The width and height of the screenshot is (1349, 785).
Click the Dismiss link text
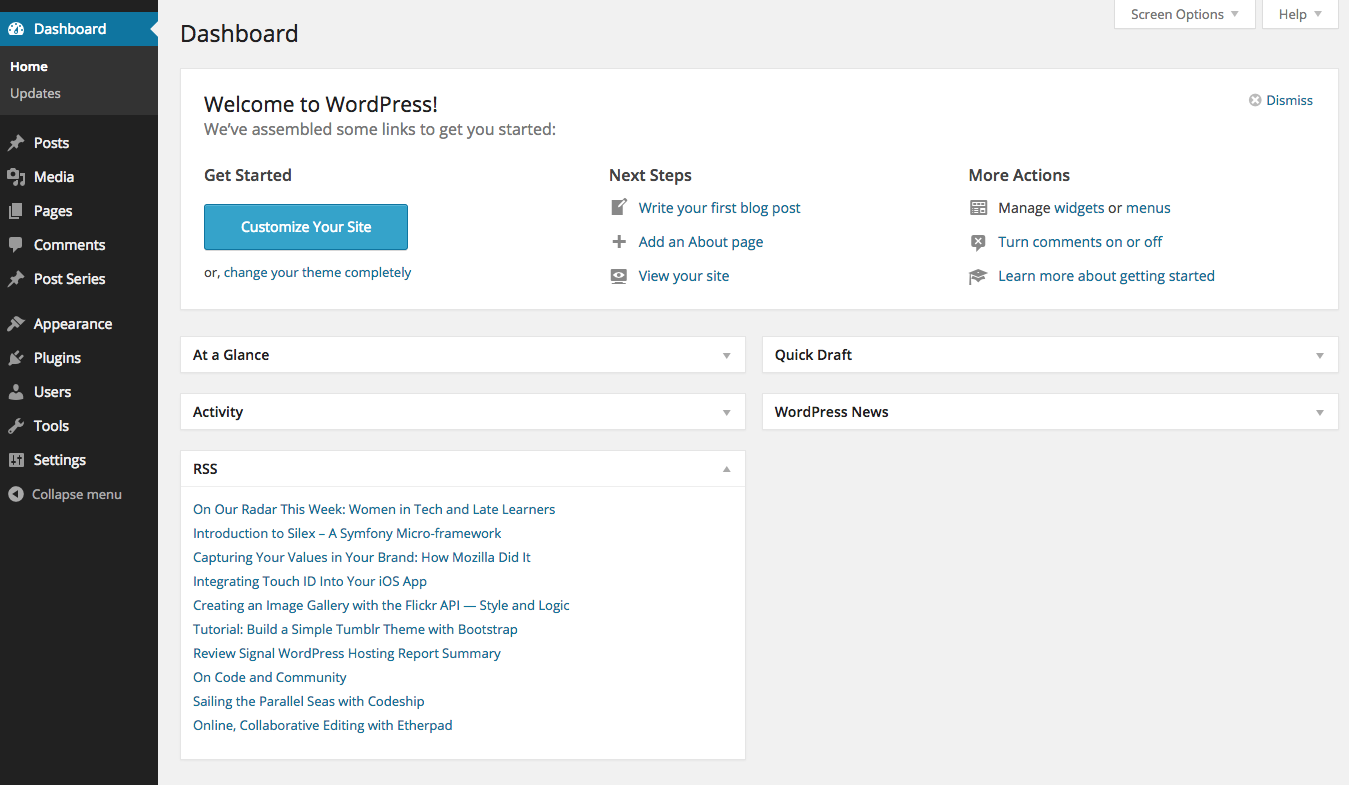(1290, 100)
